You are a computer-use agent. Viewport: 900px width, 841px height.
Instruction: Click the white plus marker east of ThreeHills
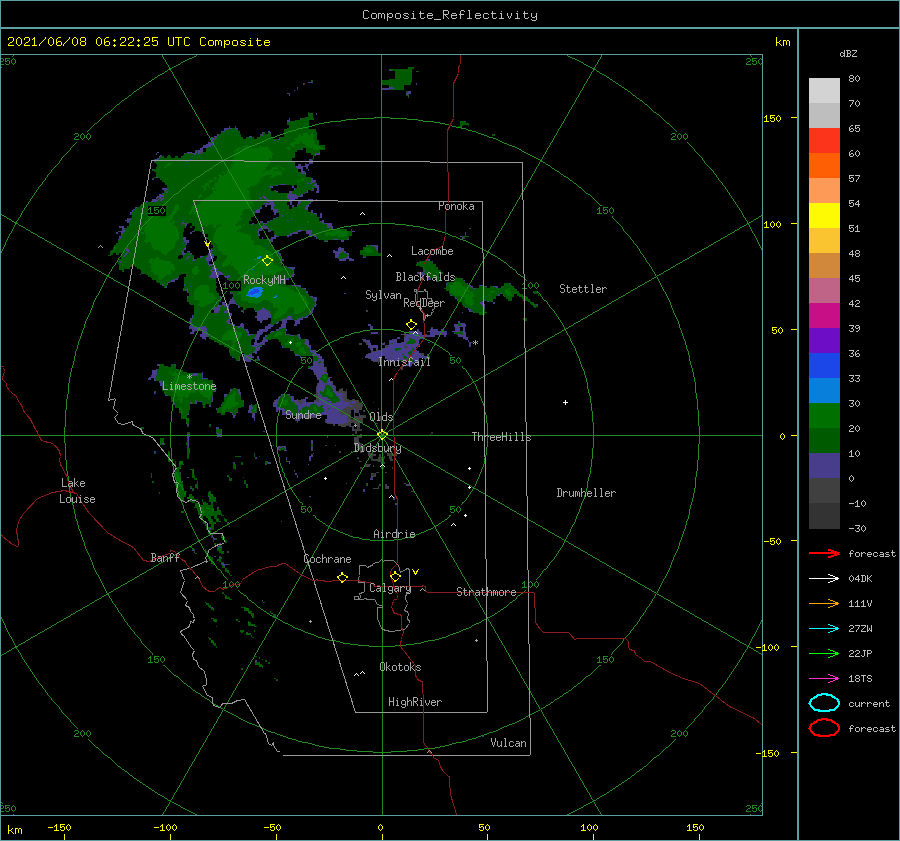point(565,402)
